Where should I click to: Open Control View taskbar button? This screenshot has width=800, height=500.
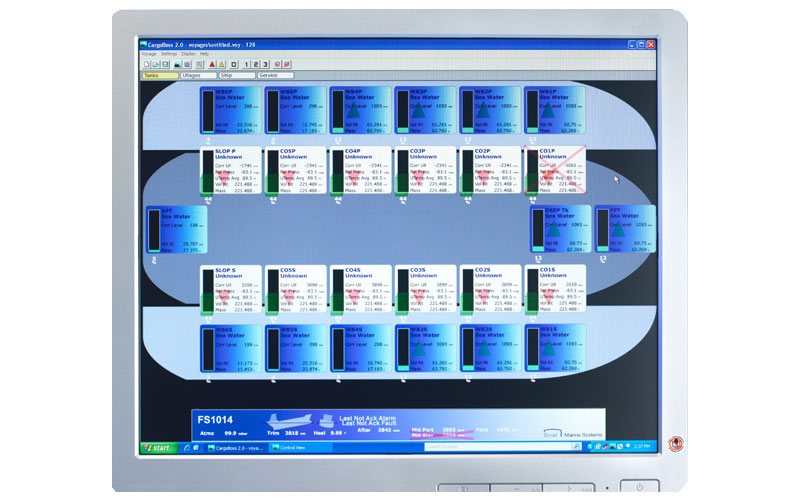coord(301,447)
